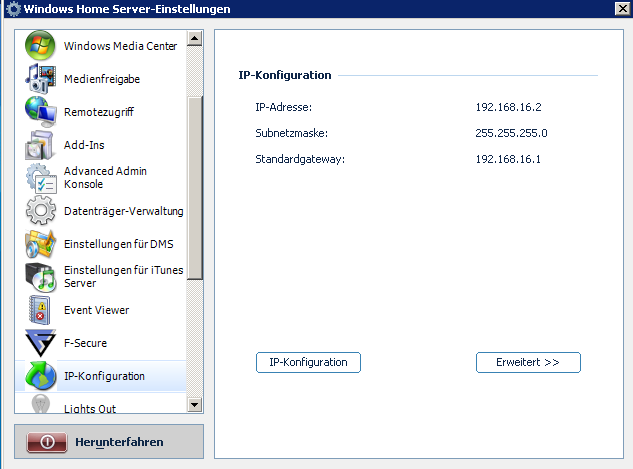This screenshot has height=469, width=633.
Task: Click the Event Viewer notebook icon
Action: point(40,310)
